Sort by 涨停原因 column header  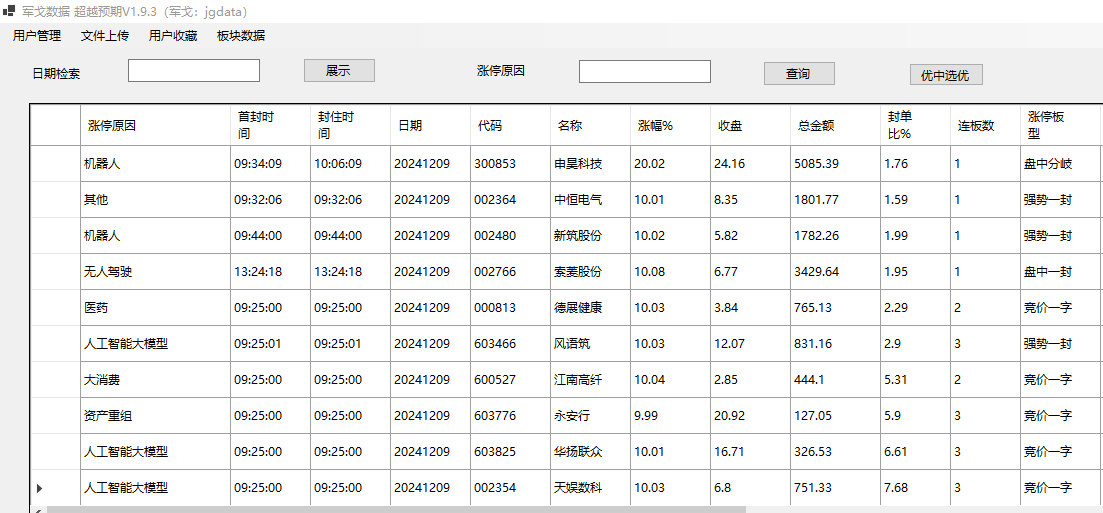pyautogui.click(x=155, y=126)
